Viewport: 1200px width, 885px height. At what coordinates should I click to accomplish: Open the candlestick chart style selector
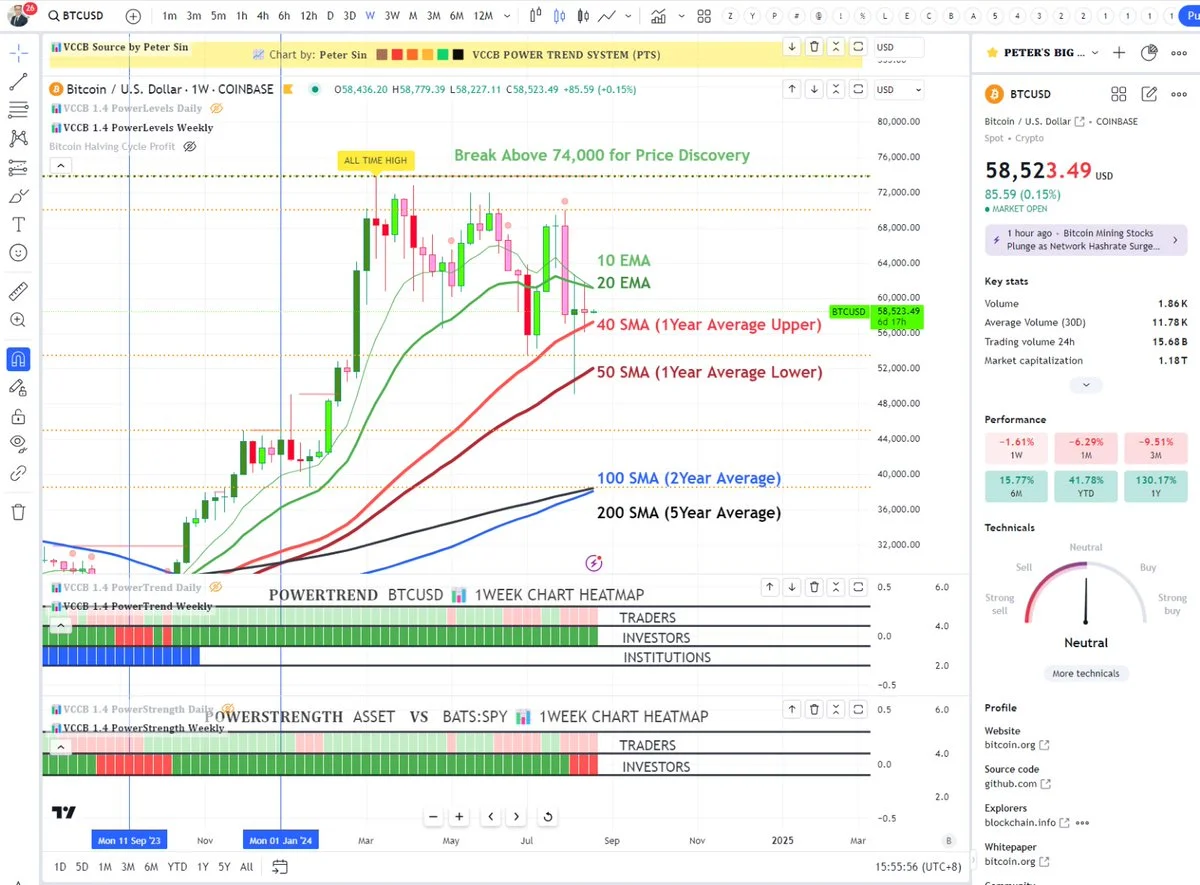559,16
